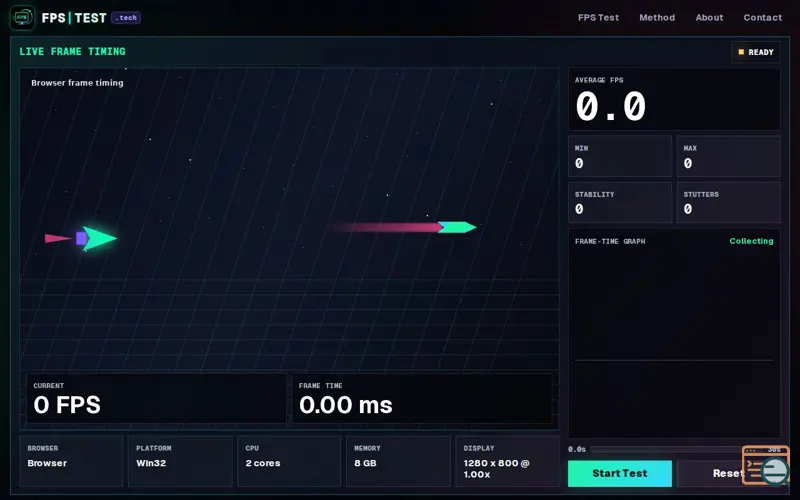800x500 pixels.
Task: Click the READY status badge
Action: tap(756, 52)
